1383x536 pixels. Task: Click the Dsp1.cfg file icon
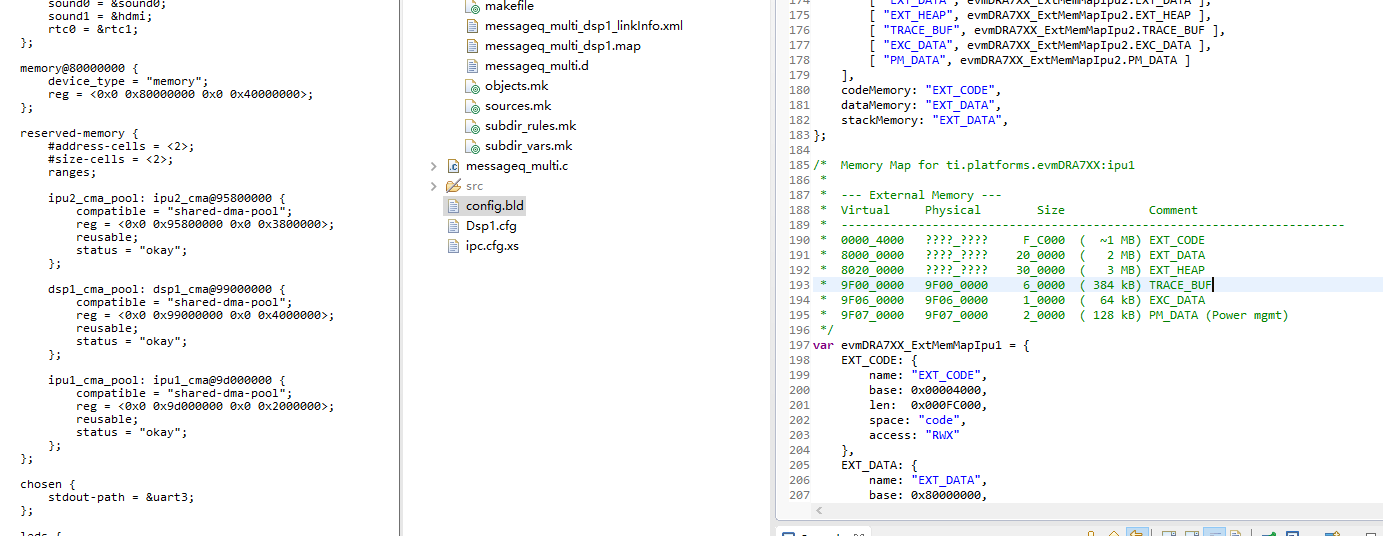(453, 226)
